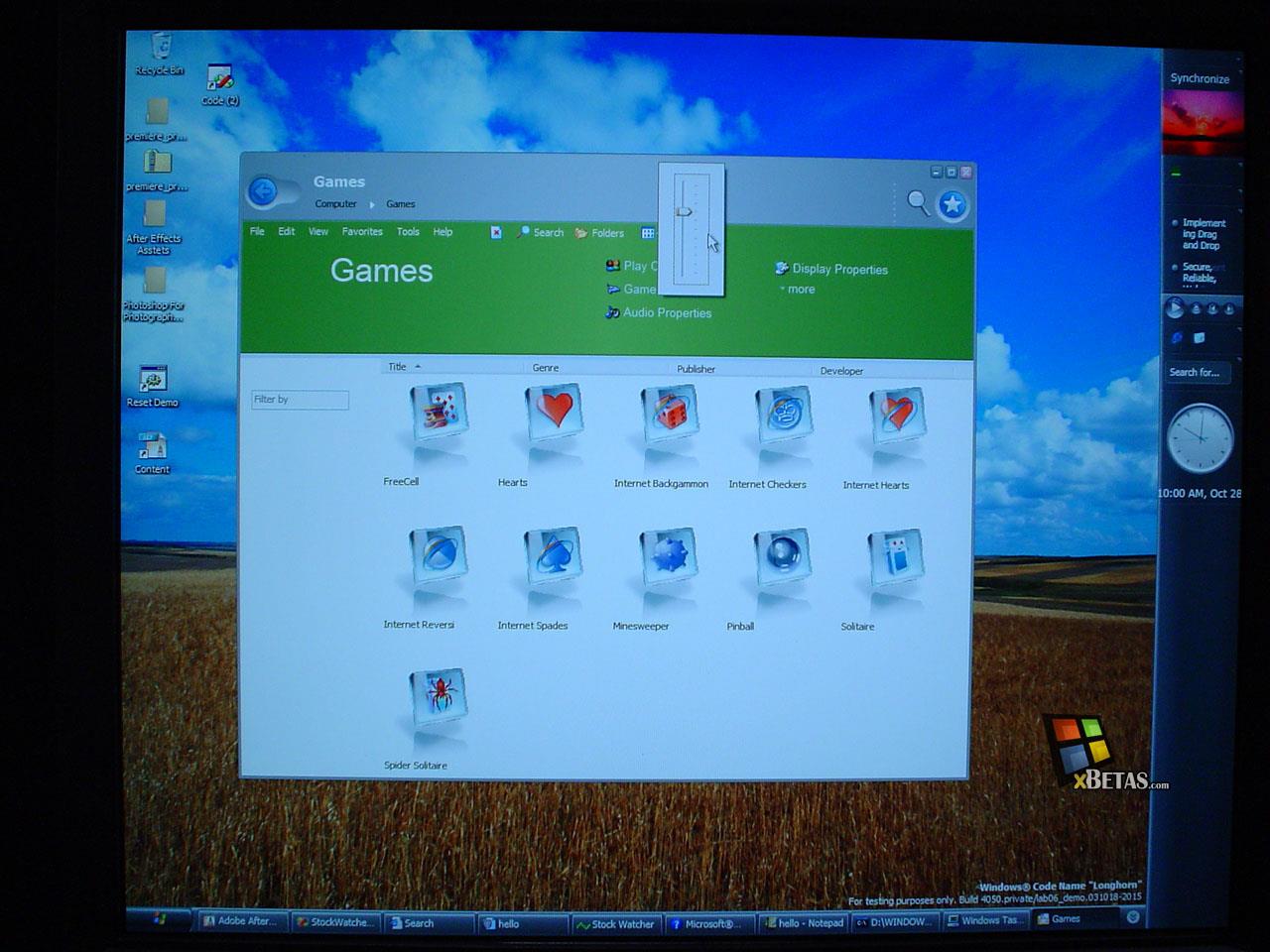The image size is (1270, 952).
Task: Open 'Implementing Drag and Drop' sidebar item
Action: click(x=1204, y=234)
